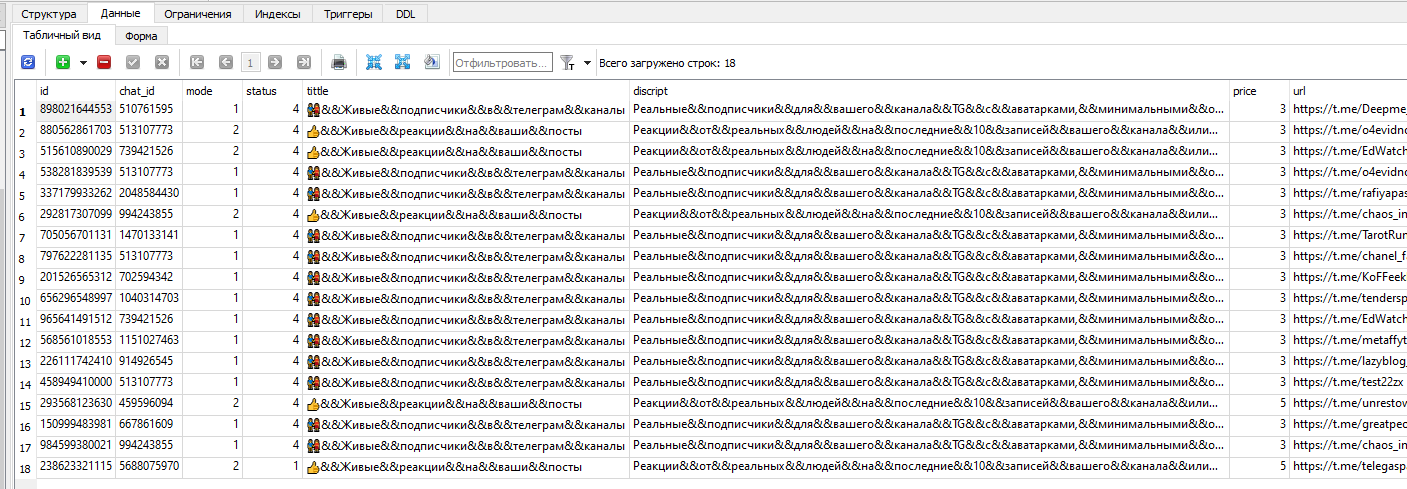Apply the filter with the funnel icon
The height and width of the screenshot is (489, 1407).
point(567,62)
